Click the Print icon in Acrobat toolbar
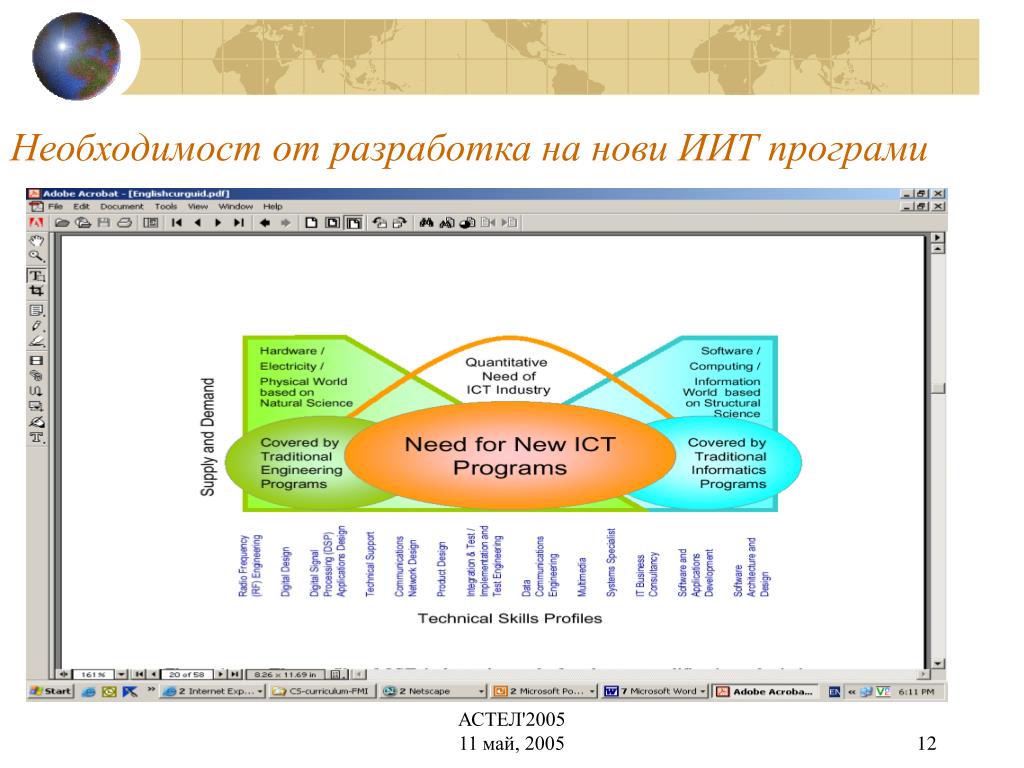The height and width of the screenshot is (768, 1024). click(124, 223)
